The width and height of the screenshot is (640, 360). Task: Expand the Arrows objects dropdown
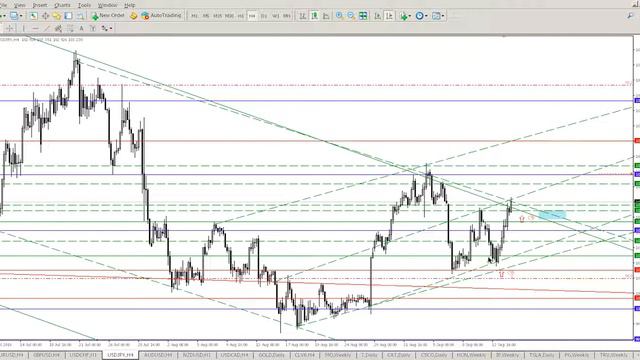[x=111, y=28]
